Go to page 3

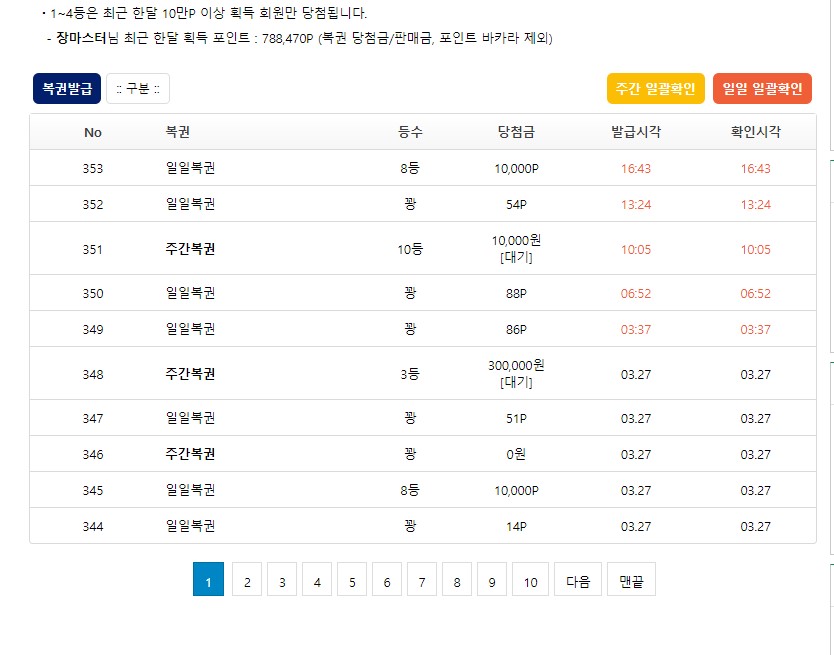(282, 579)
